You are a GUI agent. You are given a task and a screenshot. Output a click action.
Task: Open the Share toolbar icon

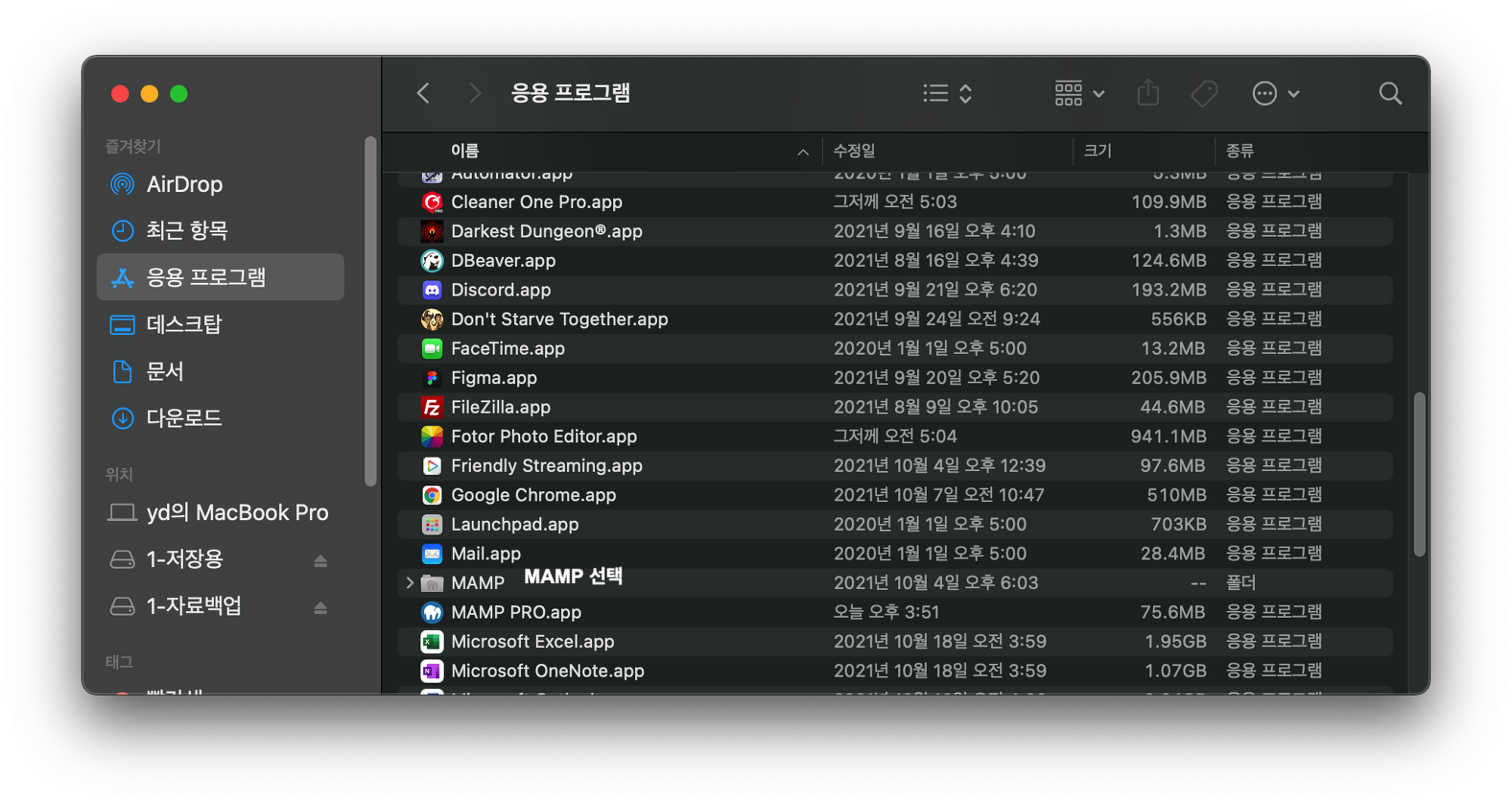(1148, 93)
